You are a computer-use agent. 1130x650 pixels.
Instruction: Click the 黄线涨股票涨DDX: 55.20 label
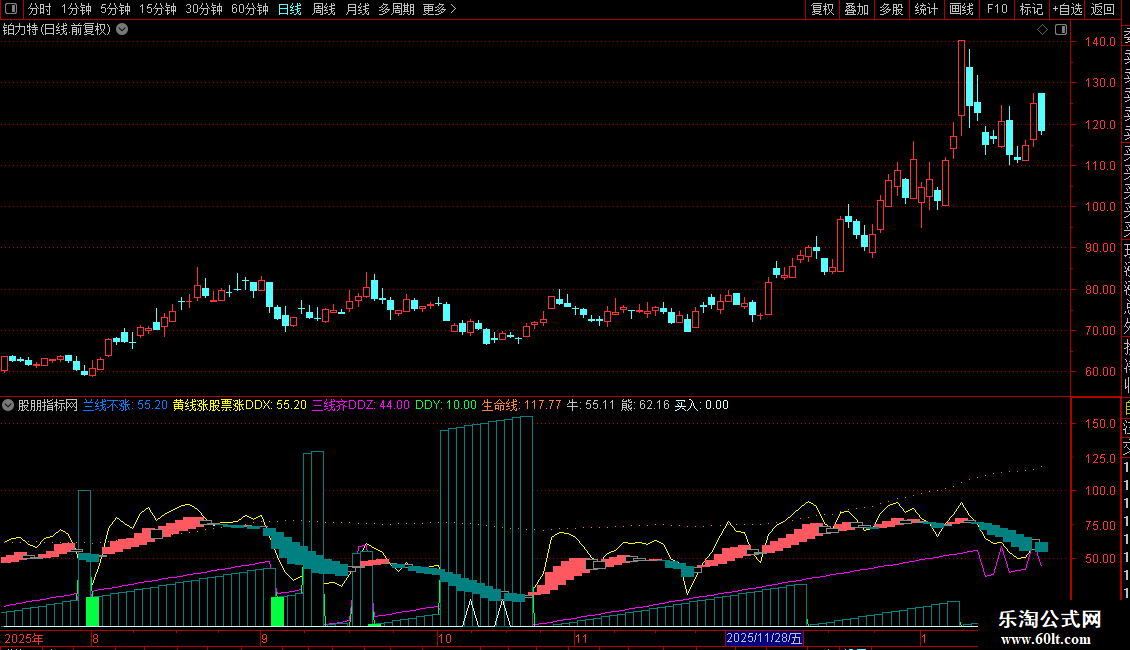pyautogui.click(x=240, y=405)
